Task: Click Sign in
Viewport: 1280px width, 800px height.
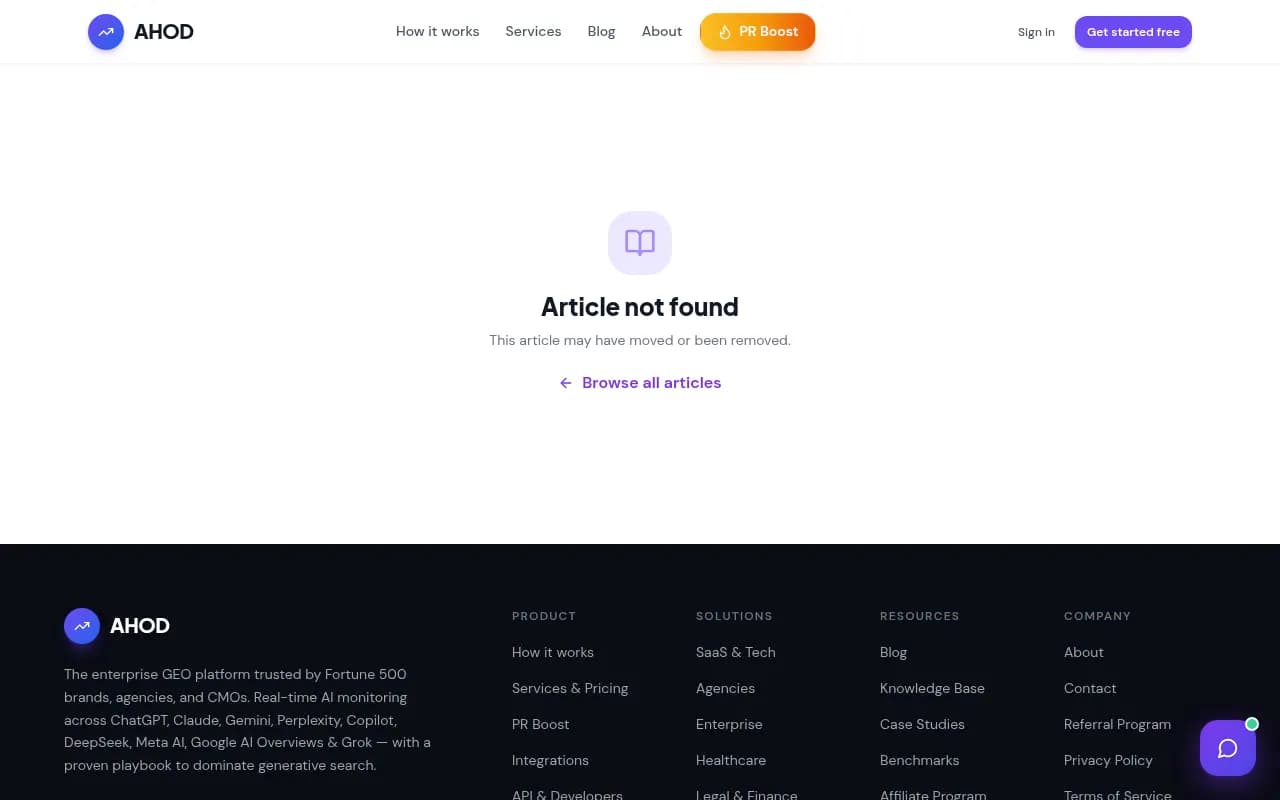Action: coord(1036,32)
